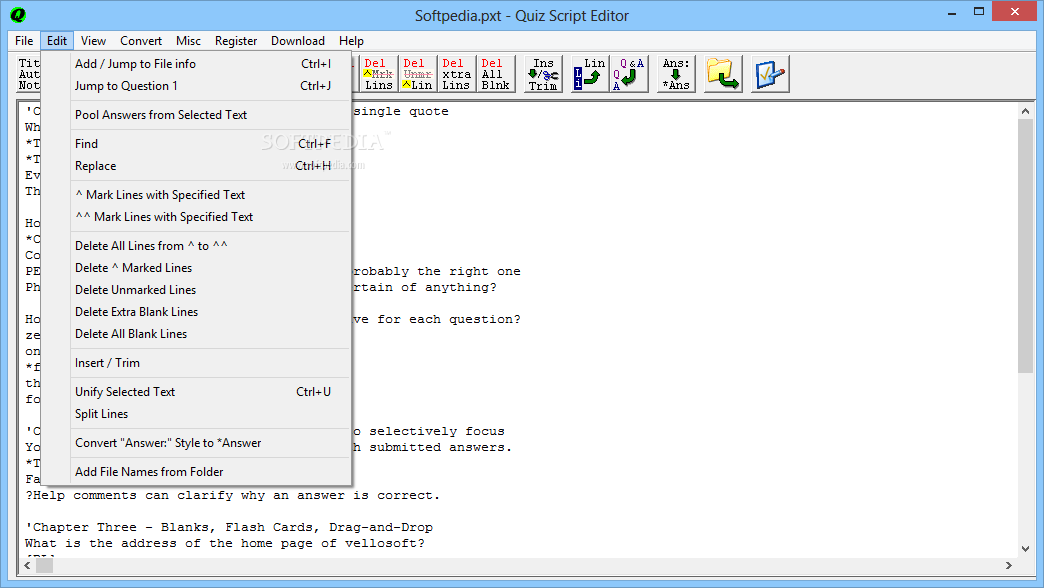This screenshot has width=1044, height=588.
Task: Click the line "?Help comments can clarify why an answer is correct."
Action: [x=233, y=495]
